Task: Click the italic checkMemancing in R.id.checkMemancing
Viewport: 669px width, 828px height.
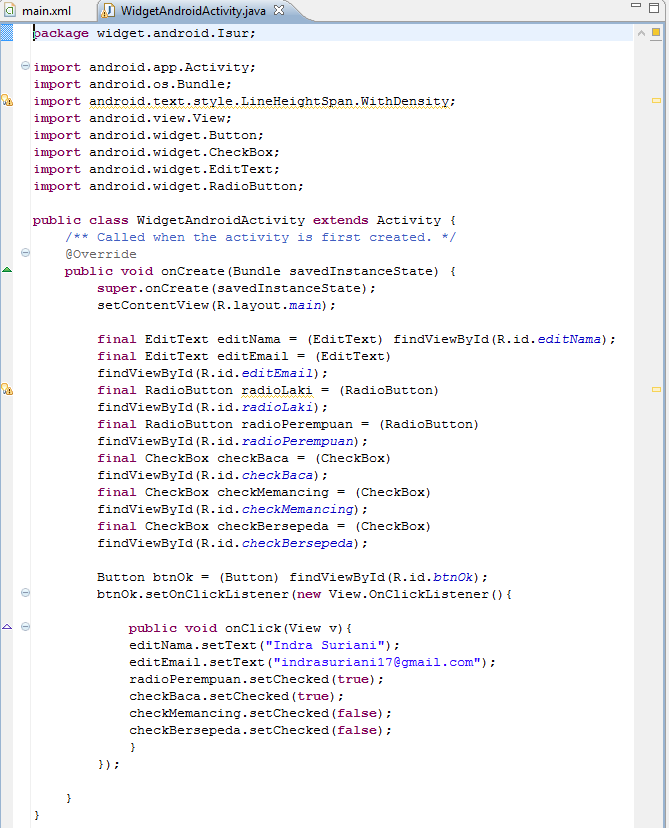Action: click(297, 509)
